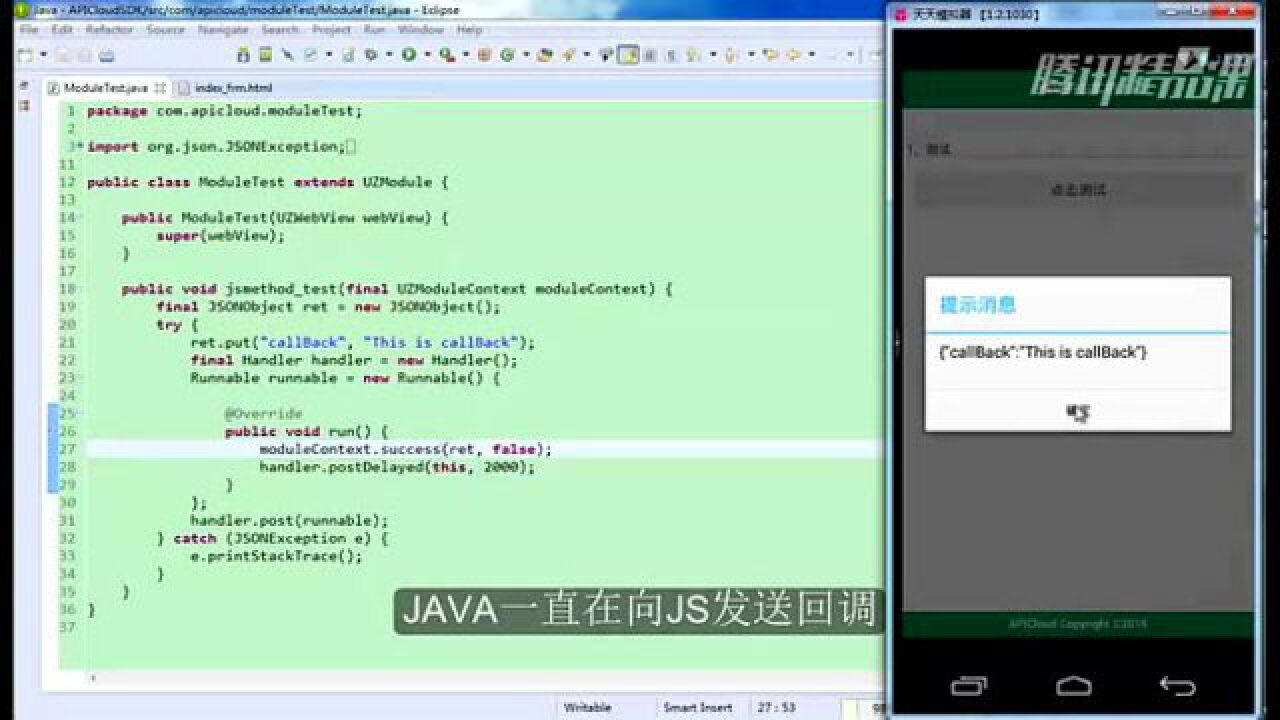Click the restore view icon in left sidebar
Screen dimensions: 1280x720
[24, 86]
